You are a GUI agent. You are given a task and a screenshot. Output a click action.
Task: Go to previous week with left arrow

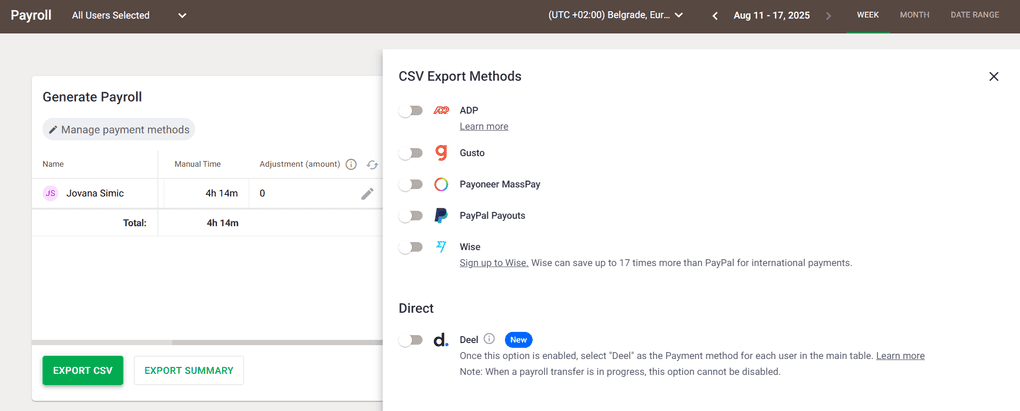tap(715, 16)
